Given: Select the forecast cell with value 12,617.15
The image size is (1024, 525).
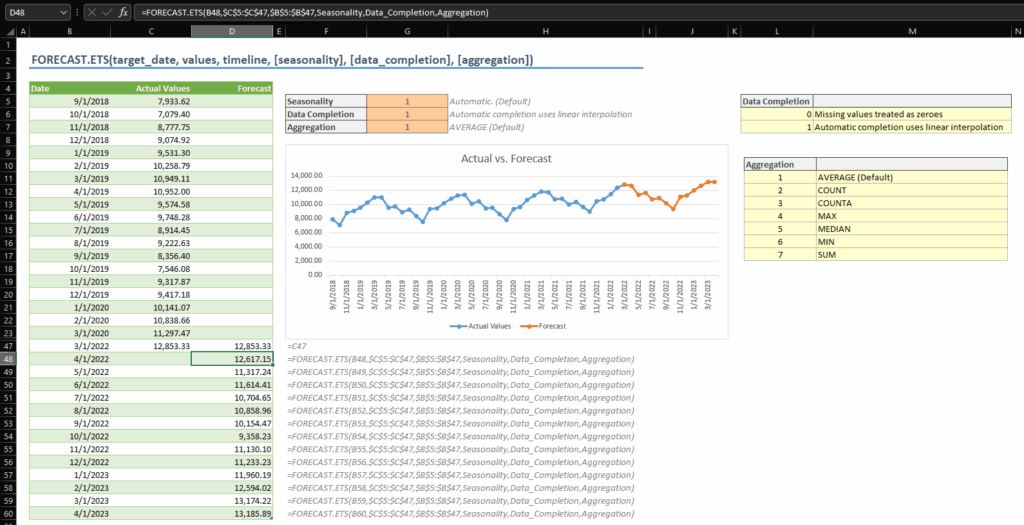Looking at the screenshot, I should (x=233, y=358).
